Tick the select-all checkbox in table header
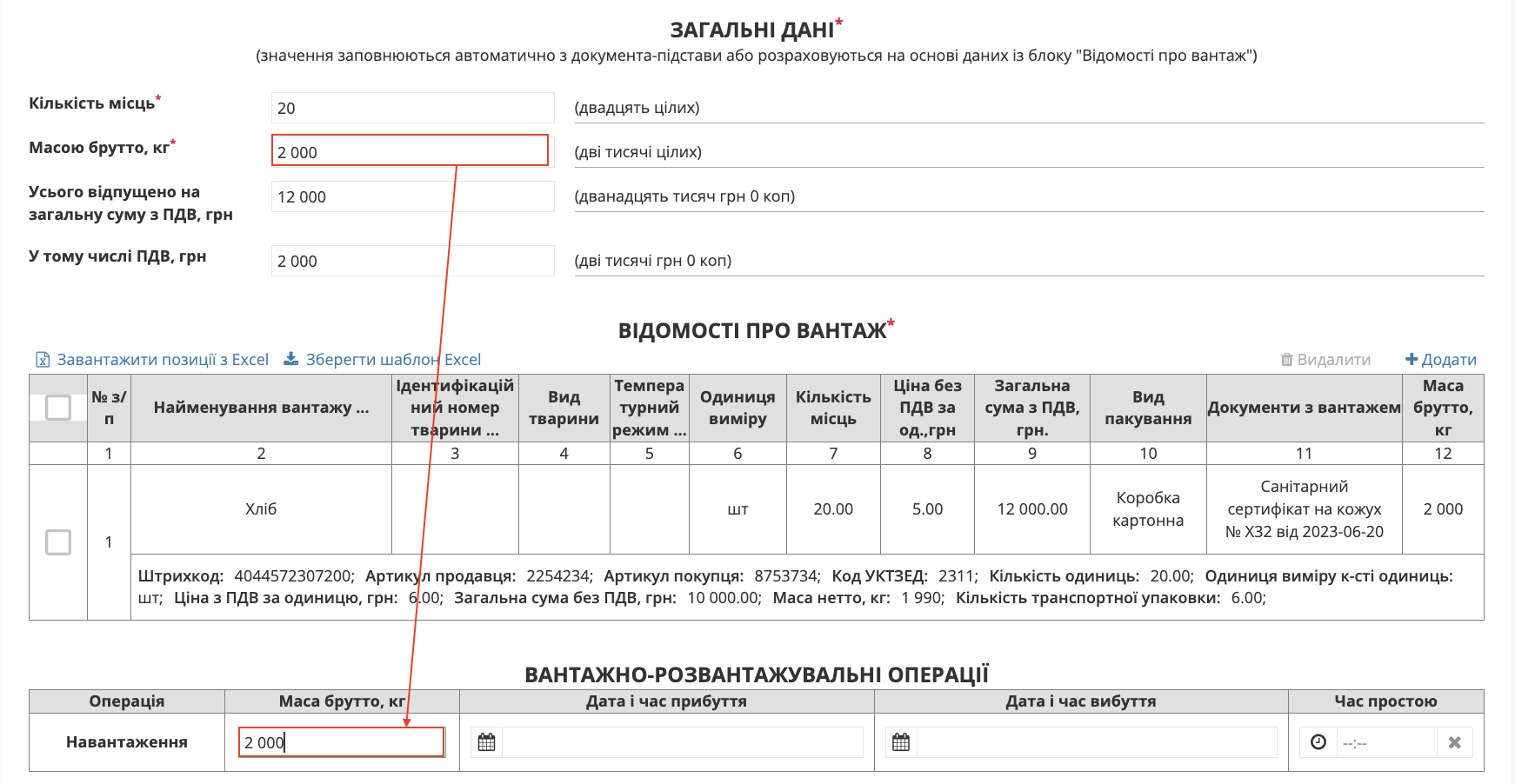This screenshot has height=784, width=1515. point(58,407)
